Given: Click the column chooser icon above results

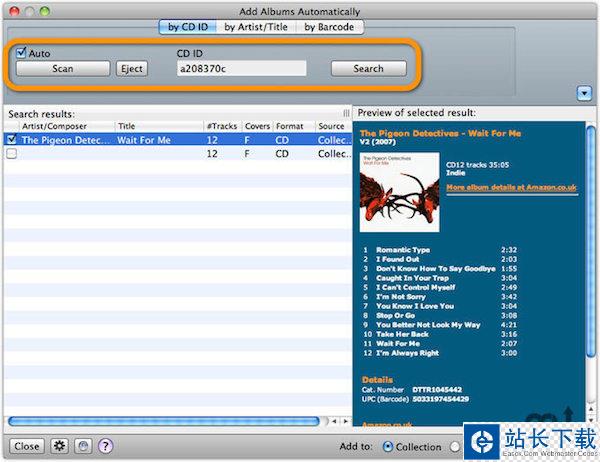Looking at the screenshot, I should point(346,113).
